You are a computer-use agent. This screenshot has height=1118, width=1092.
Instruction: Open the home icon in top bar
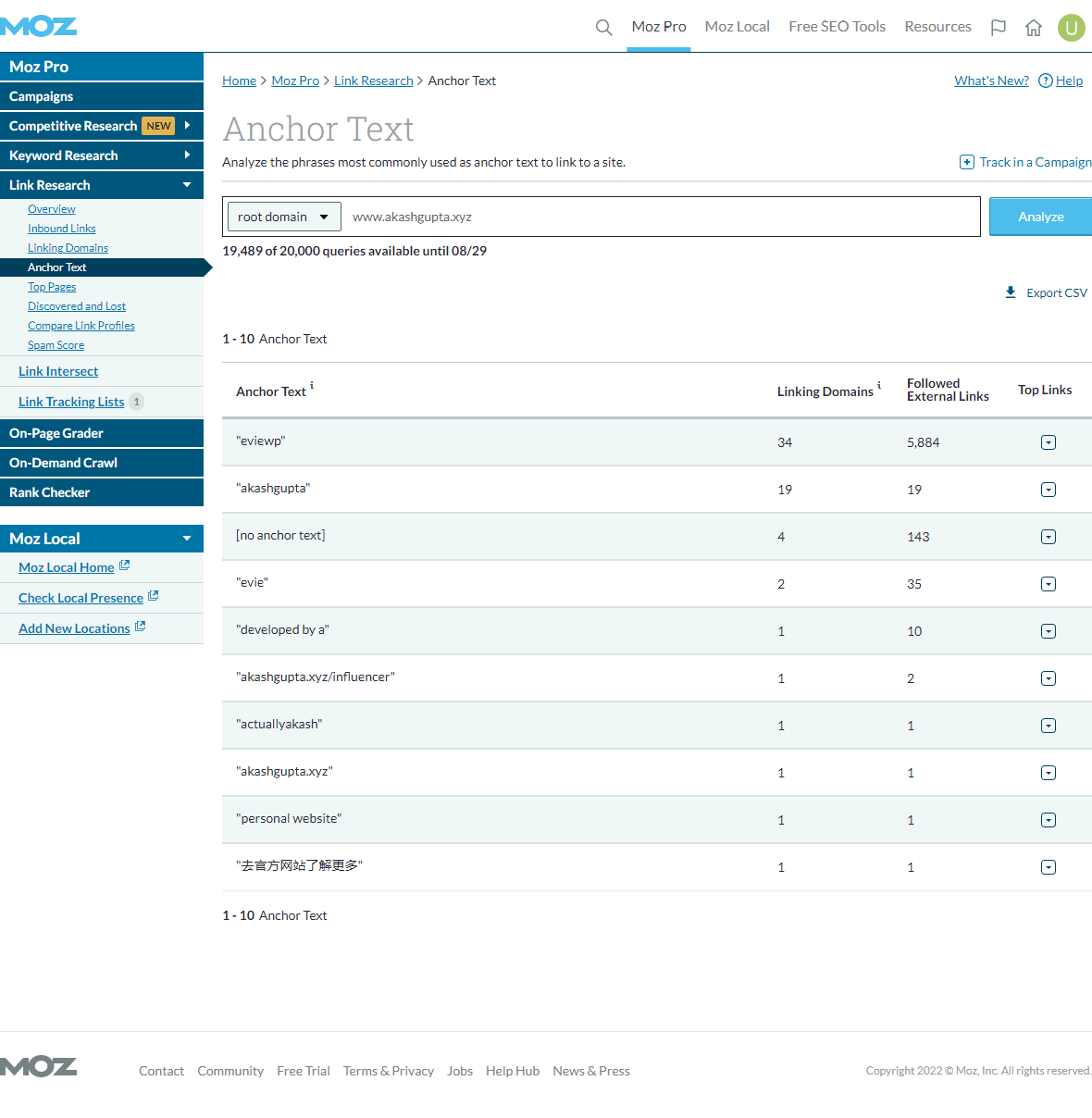(1034, 28)
